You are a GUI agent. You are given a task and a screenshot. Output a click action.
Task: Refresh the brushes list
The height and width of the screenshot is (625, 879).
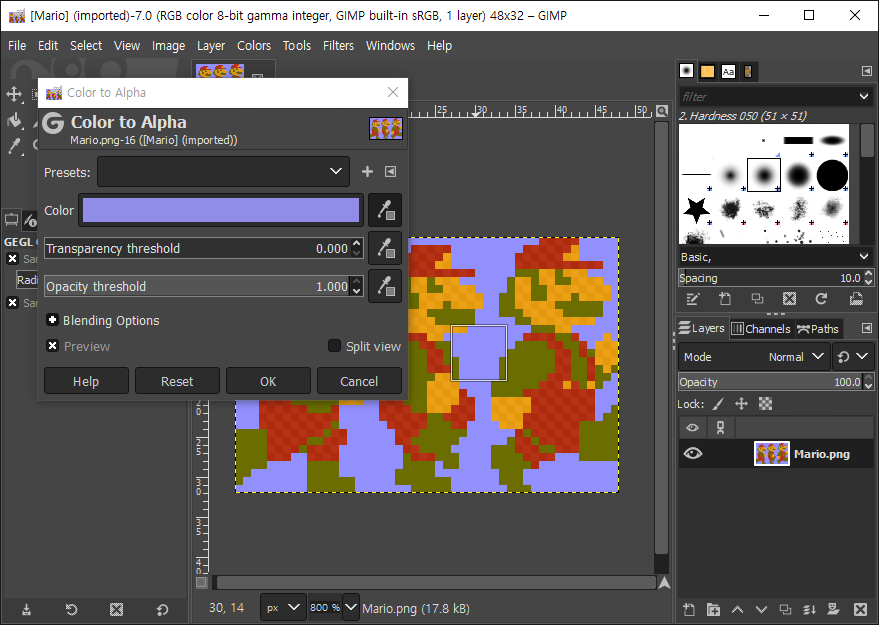pyautogui.click(x=821, y=299)
